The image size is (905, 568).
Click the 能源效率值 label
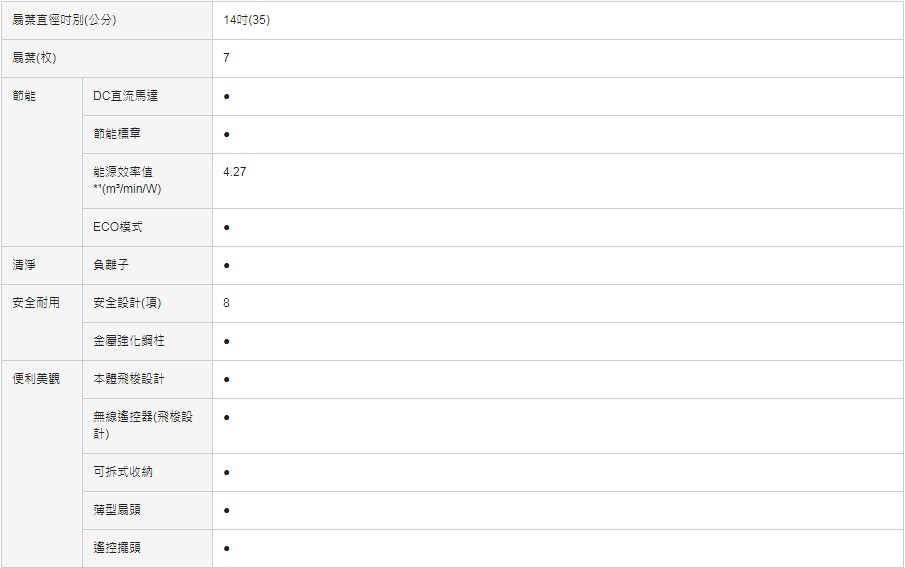(123, 172)
